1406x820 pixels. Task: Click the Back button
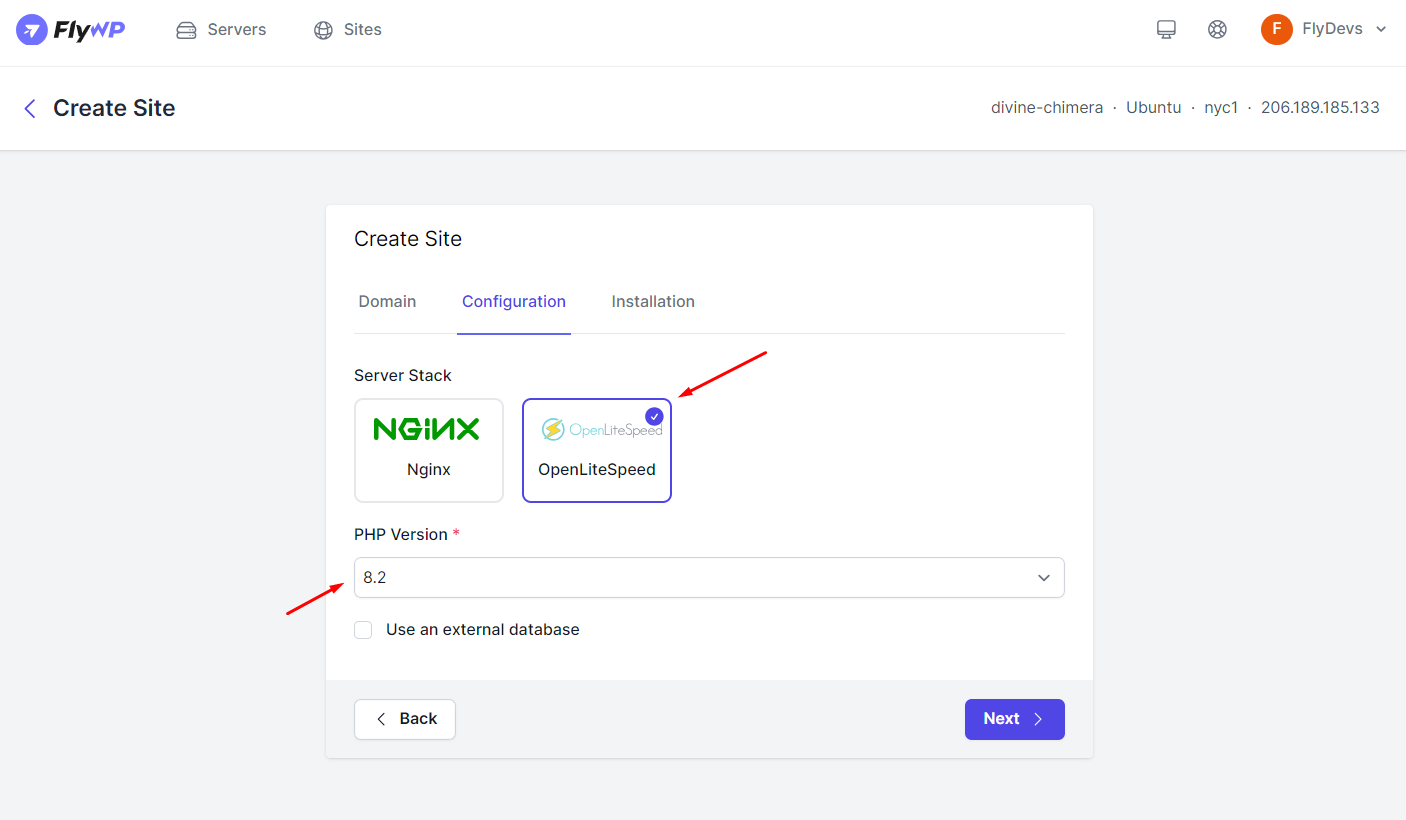405,719
